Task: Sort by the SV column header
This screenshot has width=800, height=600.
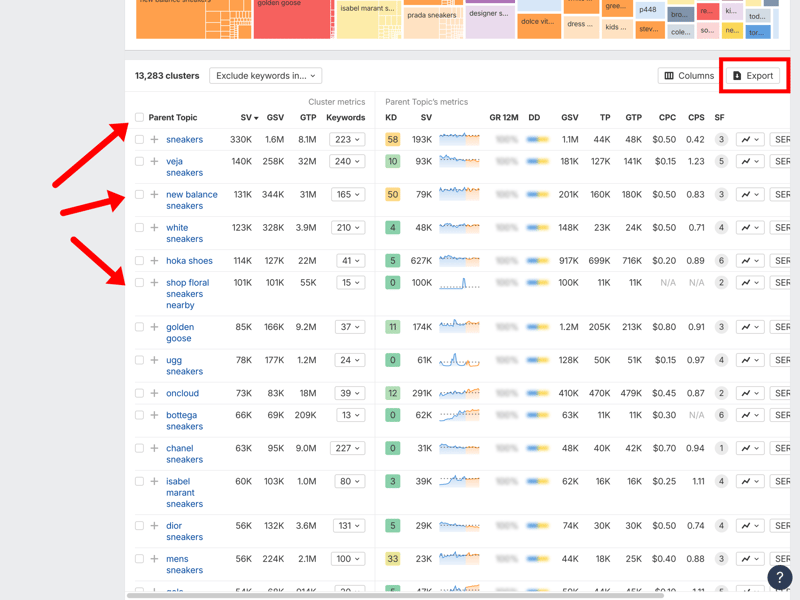Action: pyautogui.click(x=248, y=118)
